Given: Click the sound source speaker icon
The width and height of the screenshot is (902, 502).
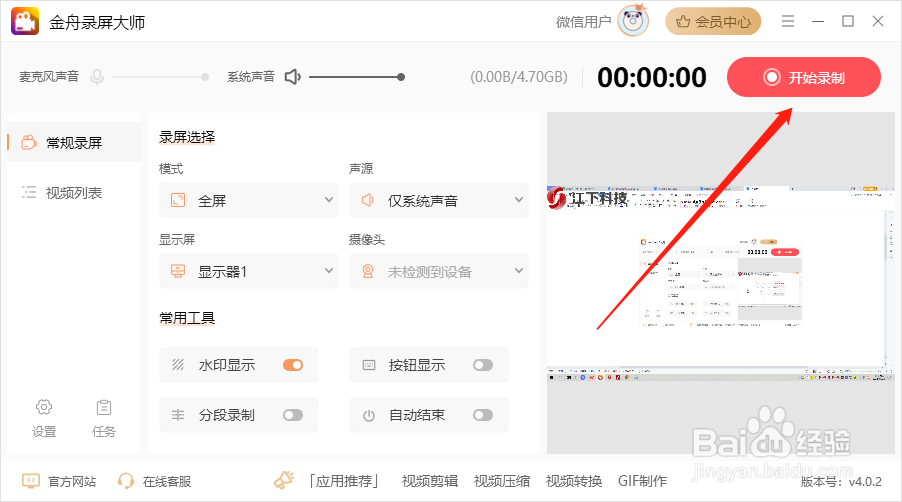Looking at the screenshot, I should coord(368,200).
